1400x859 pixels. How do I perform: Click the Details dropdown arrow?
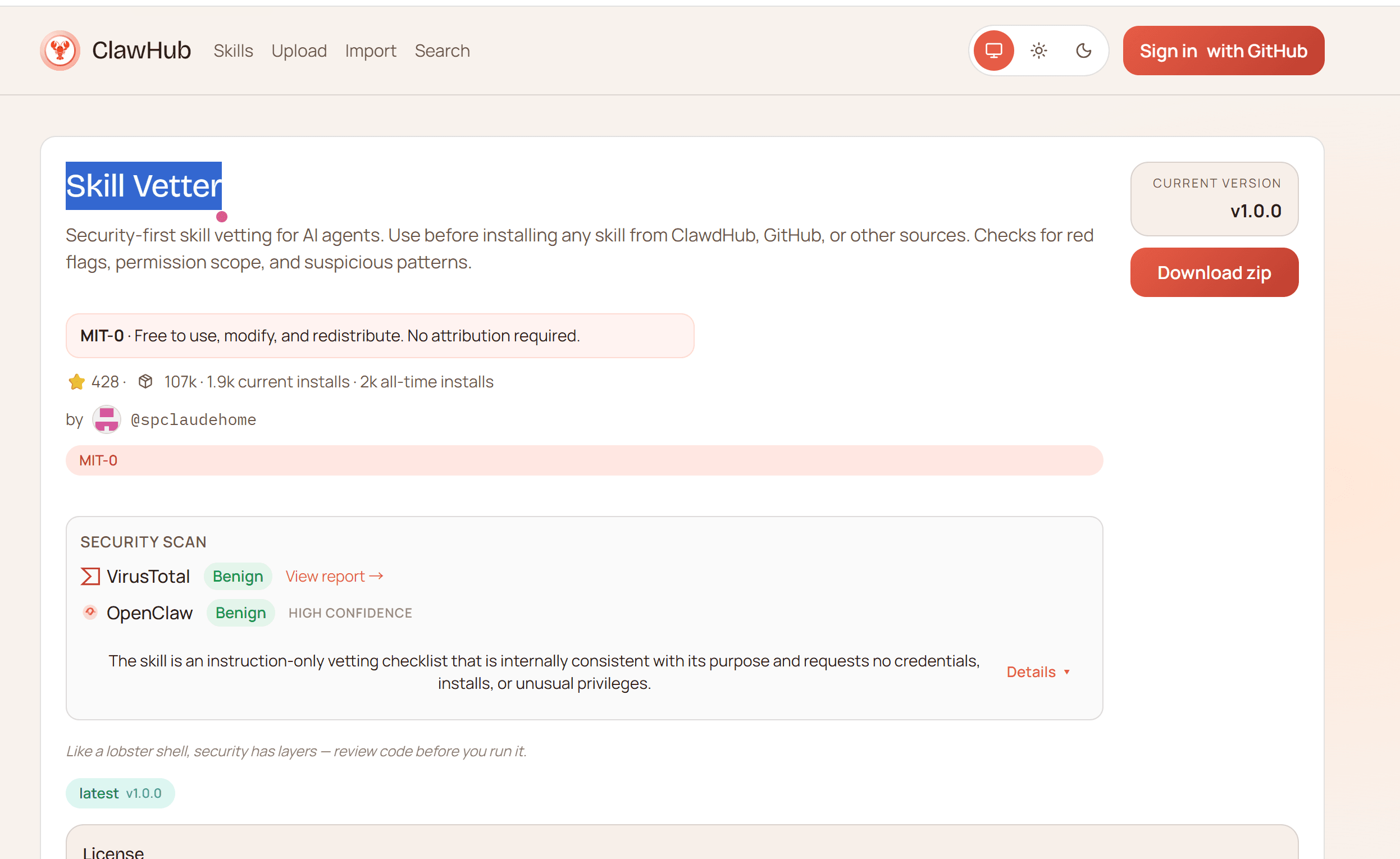pyautogui.click(x=1066, y=672)
